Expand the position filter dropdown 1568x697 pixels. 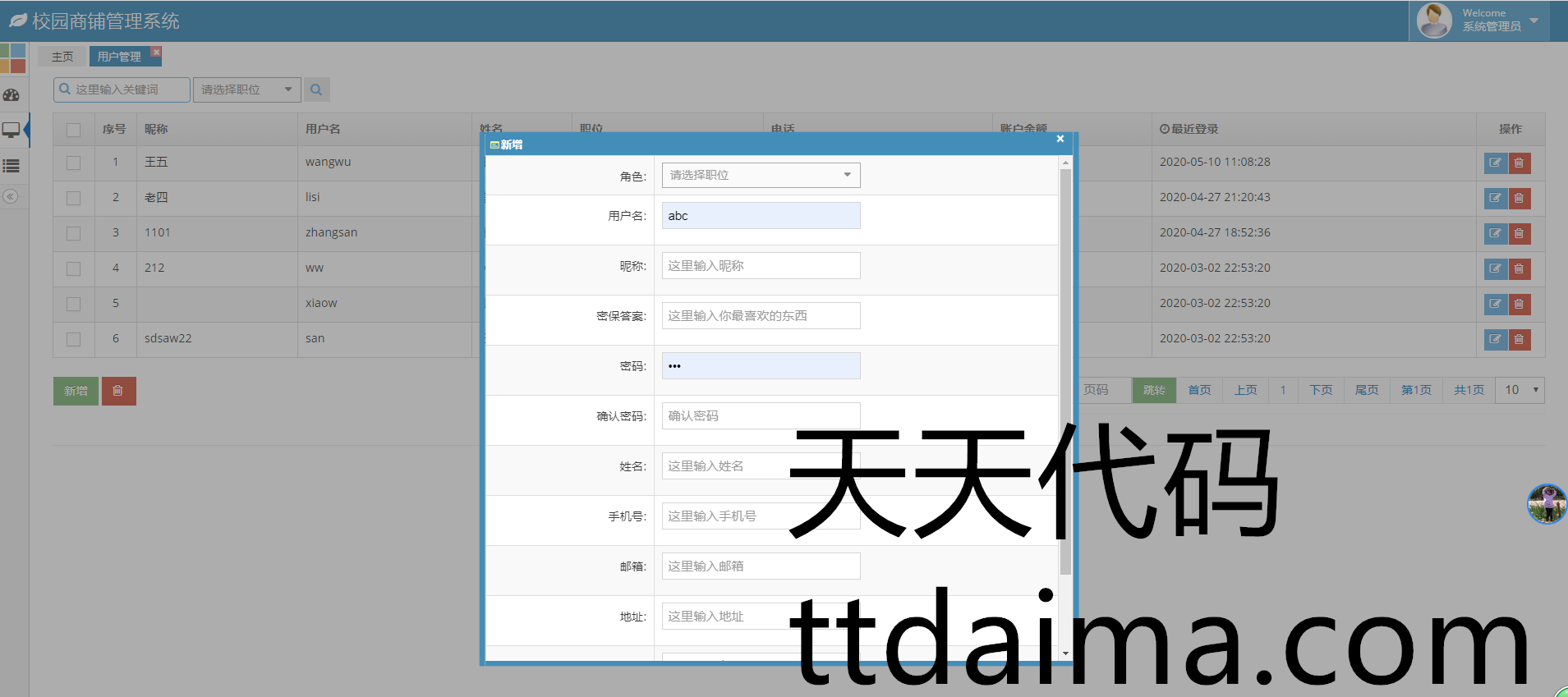[247, 89]
